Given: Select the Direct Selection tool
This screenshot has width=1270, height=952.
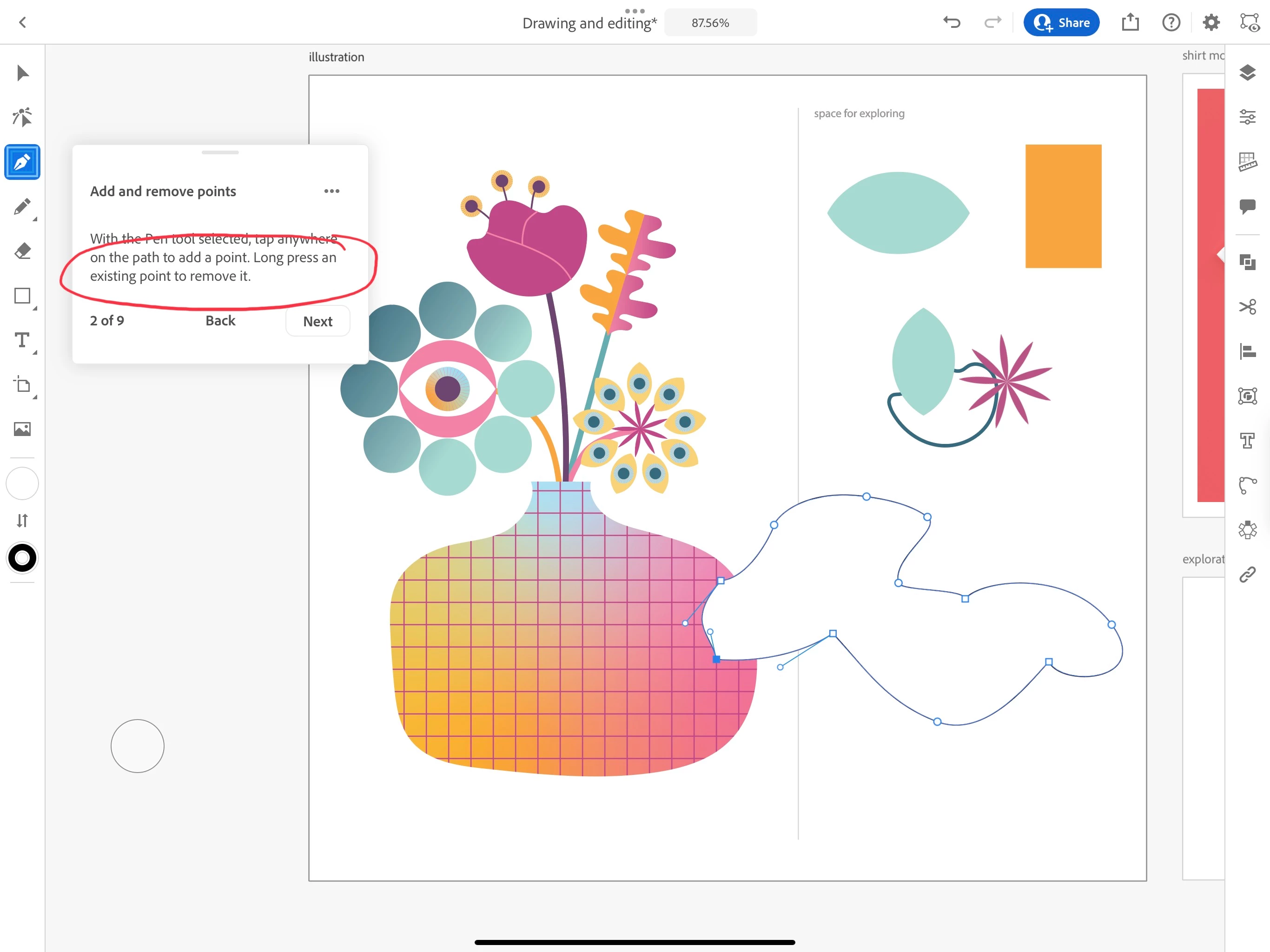Looking at the screenshot, I should coord(22,117).
